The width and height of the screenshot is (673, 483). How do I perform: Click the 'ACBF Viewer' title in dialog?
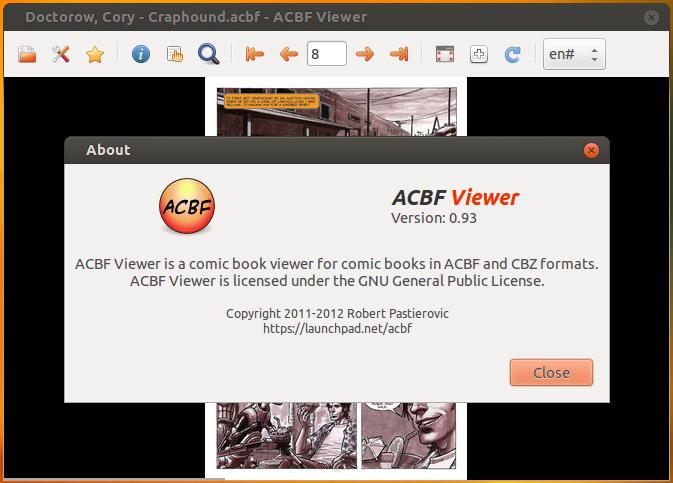[x=455, y=197]
